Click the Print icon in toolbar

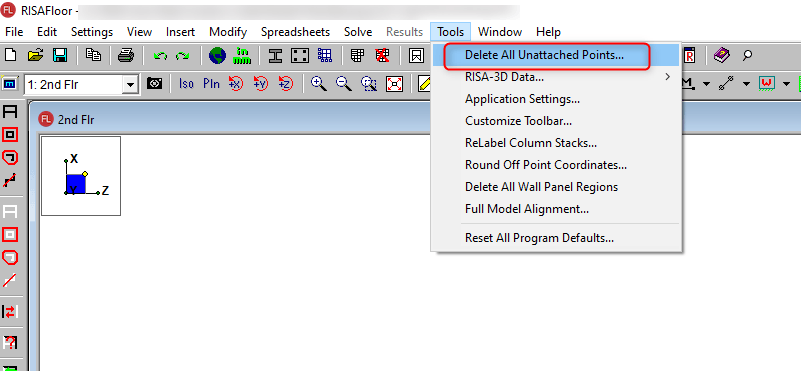point(126,55)
